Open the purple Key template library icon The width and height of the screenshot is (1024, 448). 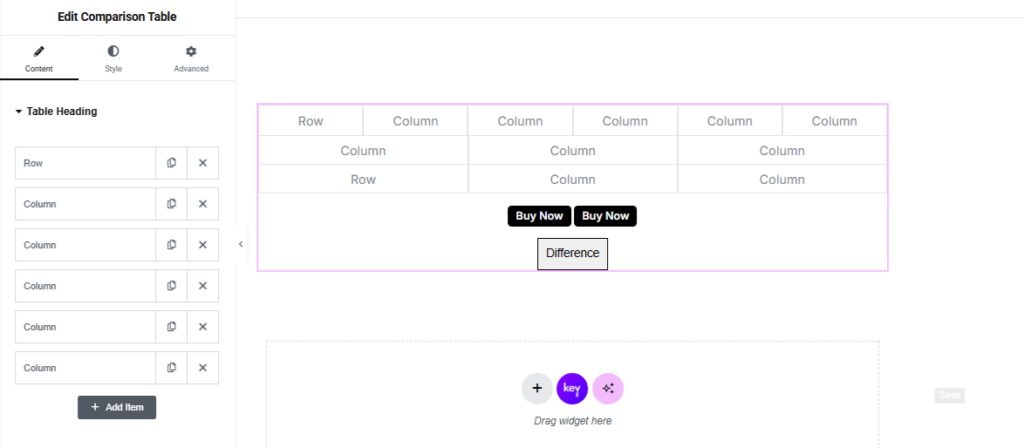tap(572, 389)
